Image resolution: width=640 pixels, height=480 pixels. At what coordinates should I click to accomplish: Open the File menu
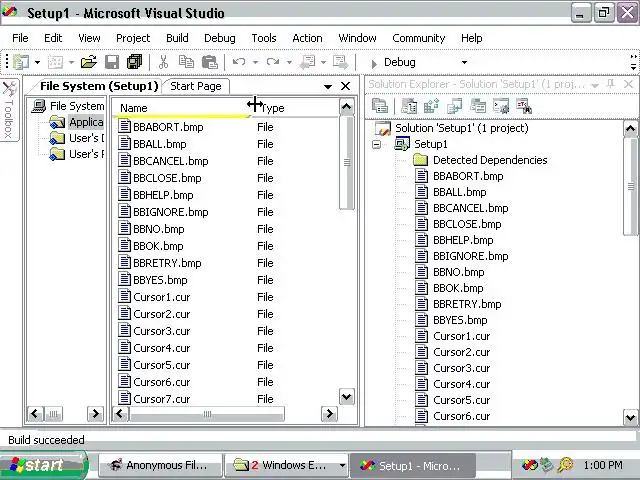coord(20,38)
